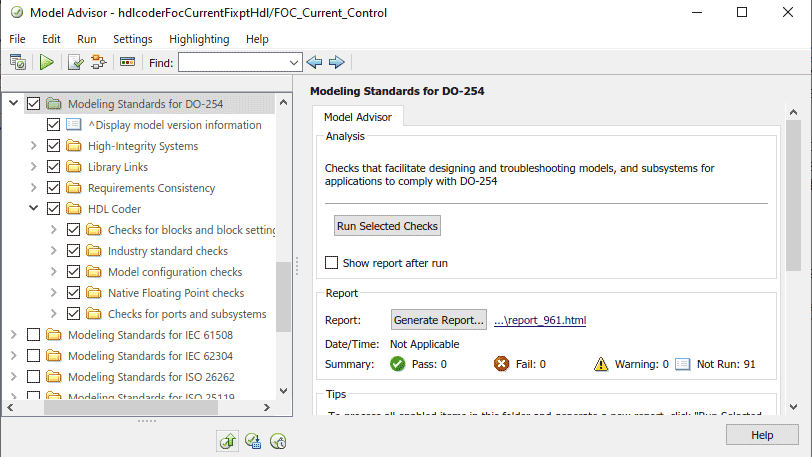Uncheck the High-Integrity Systems folder checkbox
Screen dimensions: 812x457
[54, 146]
